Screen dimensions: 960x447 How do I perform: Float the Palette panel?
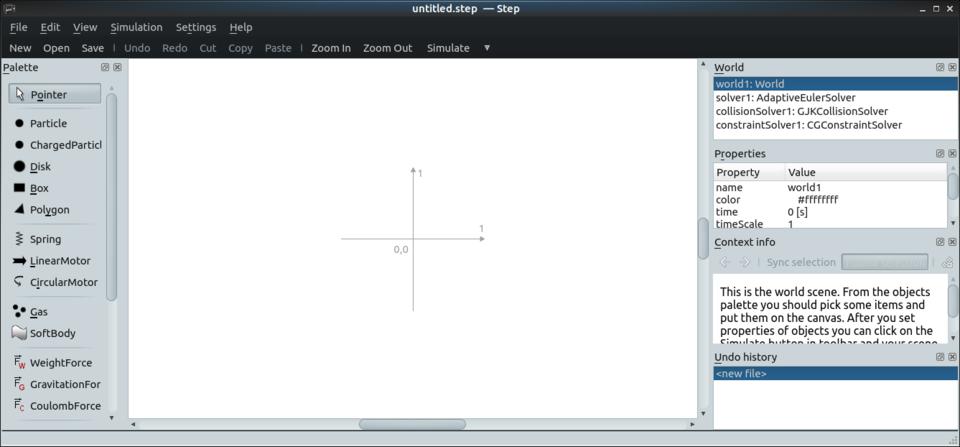coord(105,67)
